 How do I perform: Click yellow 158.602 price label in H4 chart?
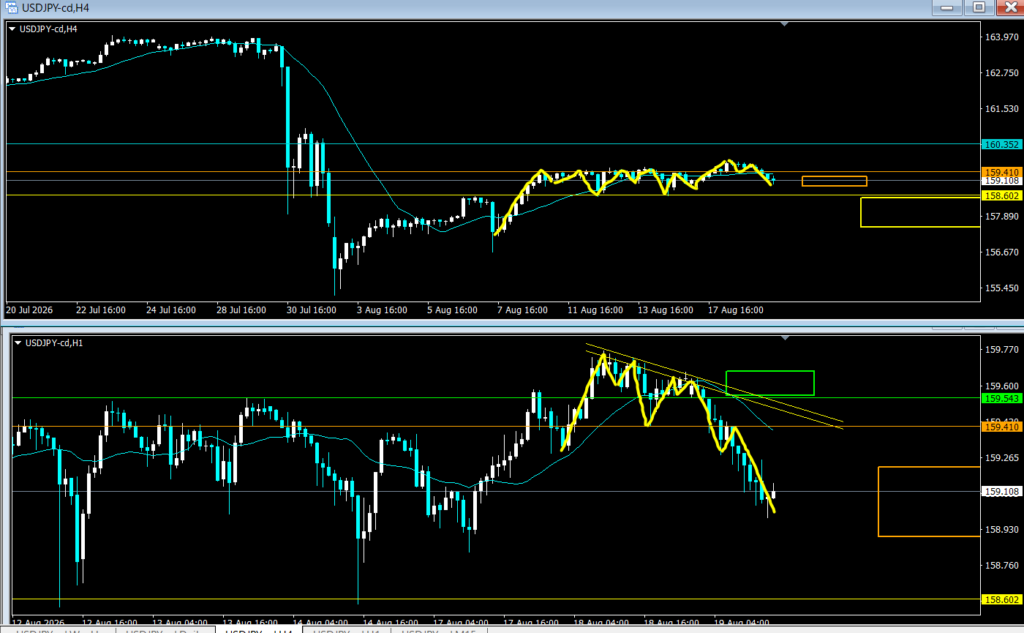coord(1001,196)
